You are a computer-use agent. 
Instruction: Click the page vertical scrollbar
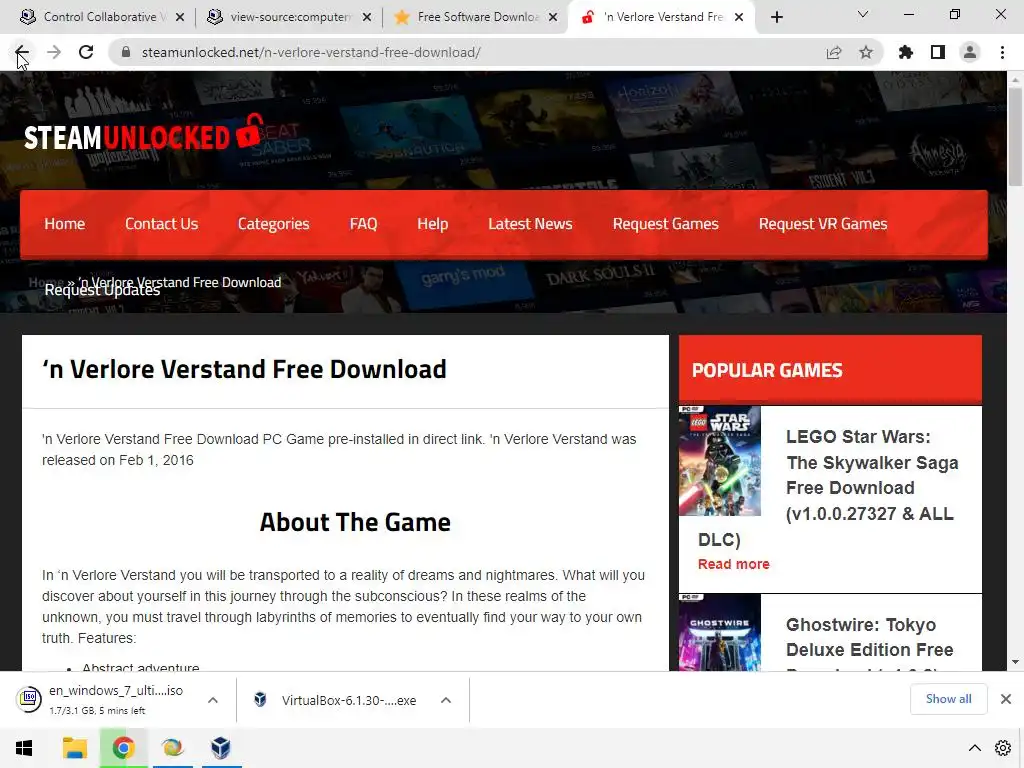[1015, 136]
